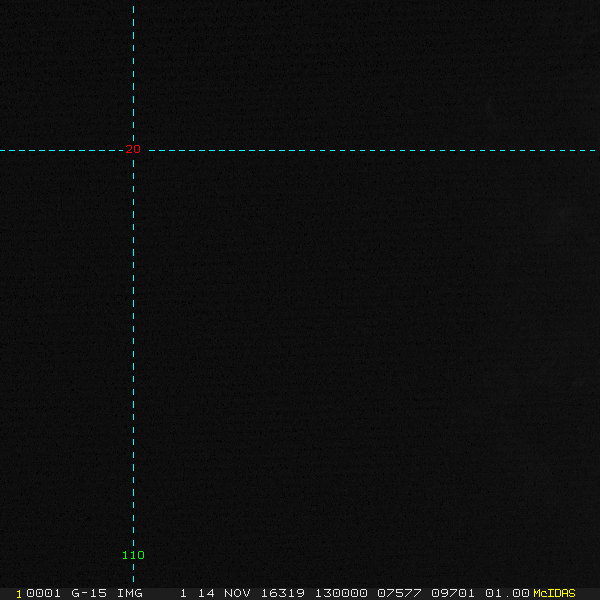This screenshot has width=600, height=600.
Task: Click the satellite name G-15
Action: [89, 593]
